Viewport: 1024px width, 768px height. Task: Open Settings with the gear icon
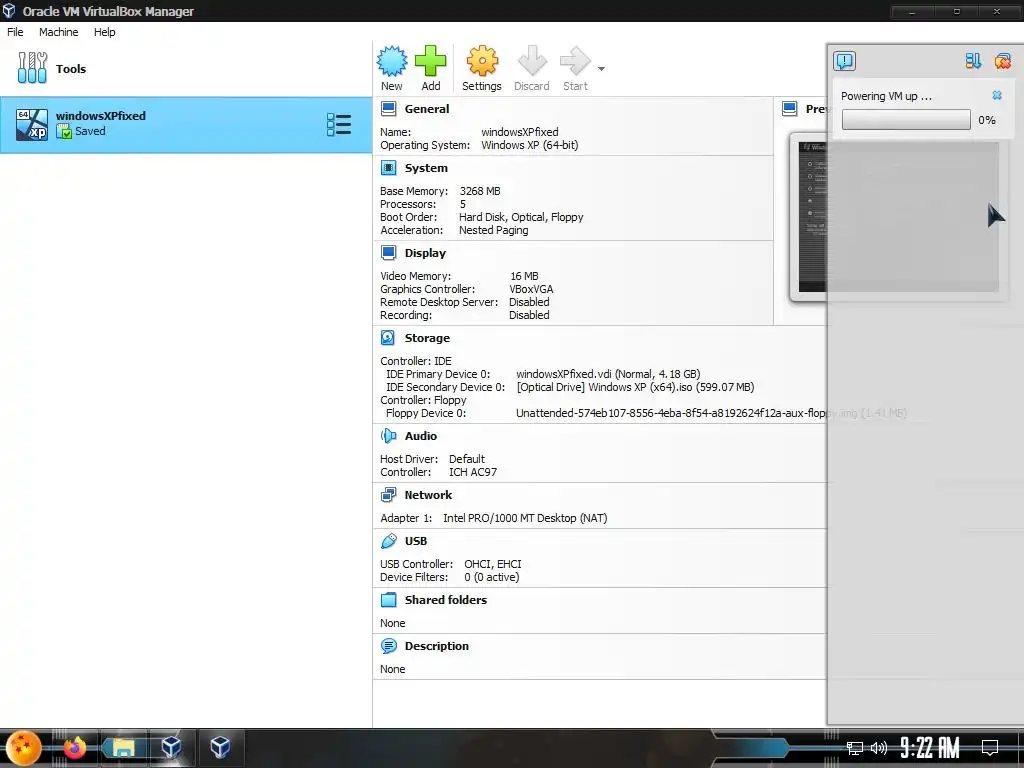[482, 61]
